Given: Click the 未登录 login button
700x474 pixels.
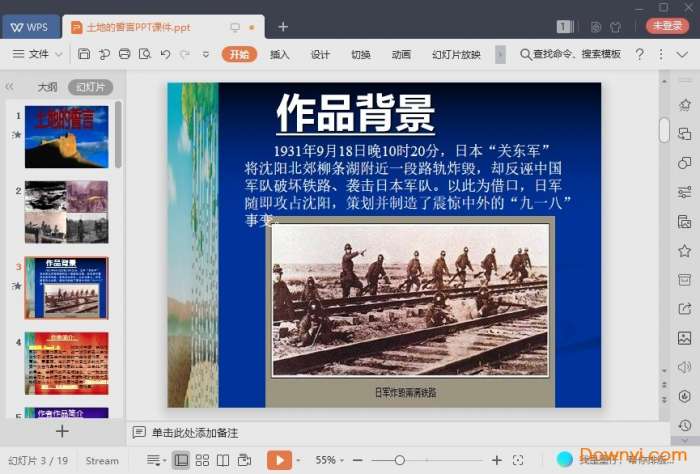Looking at the screenshot, I should click(667, 26).
